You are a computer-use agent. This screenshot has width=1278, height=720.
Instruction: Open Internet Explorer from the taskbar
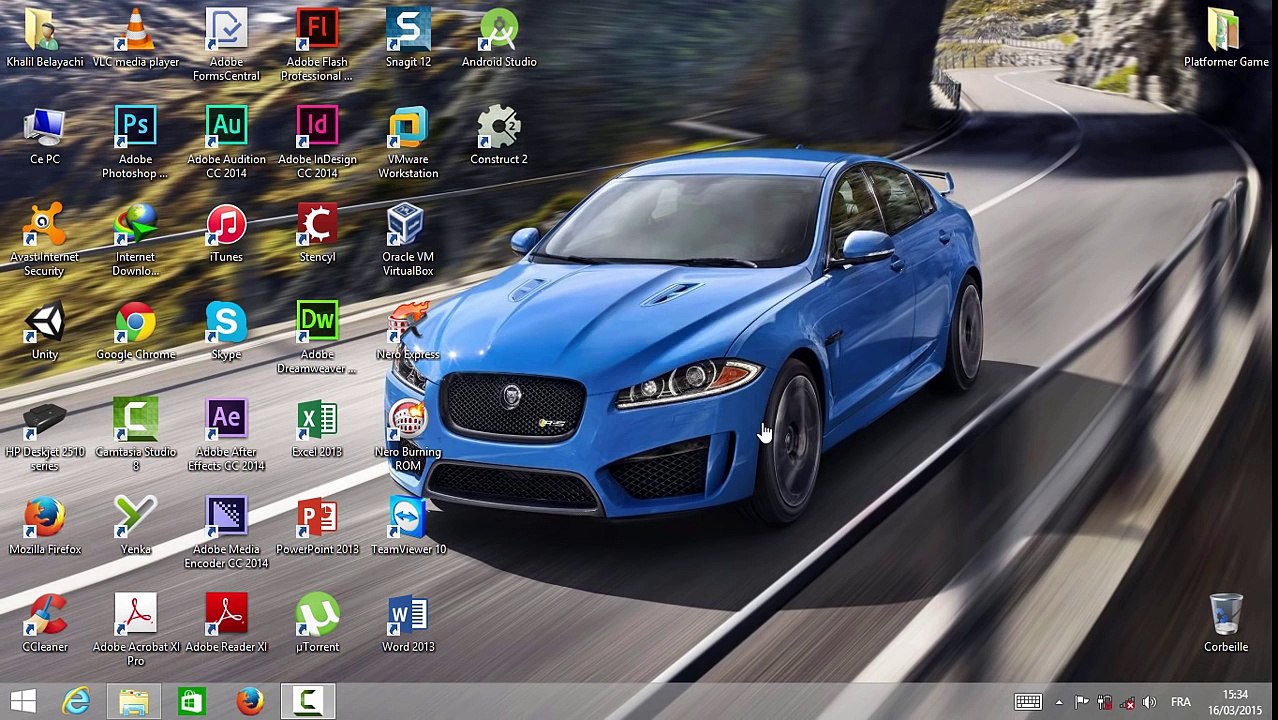(x=77, y=702)
